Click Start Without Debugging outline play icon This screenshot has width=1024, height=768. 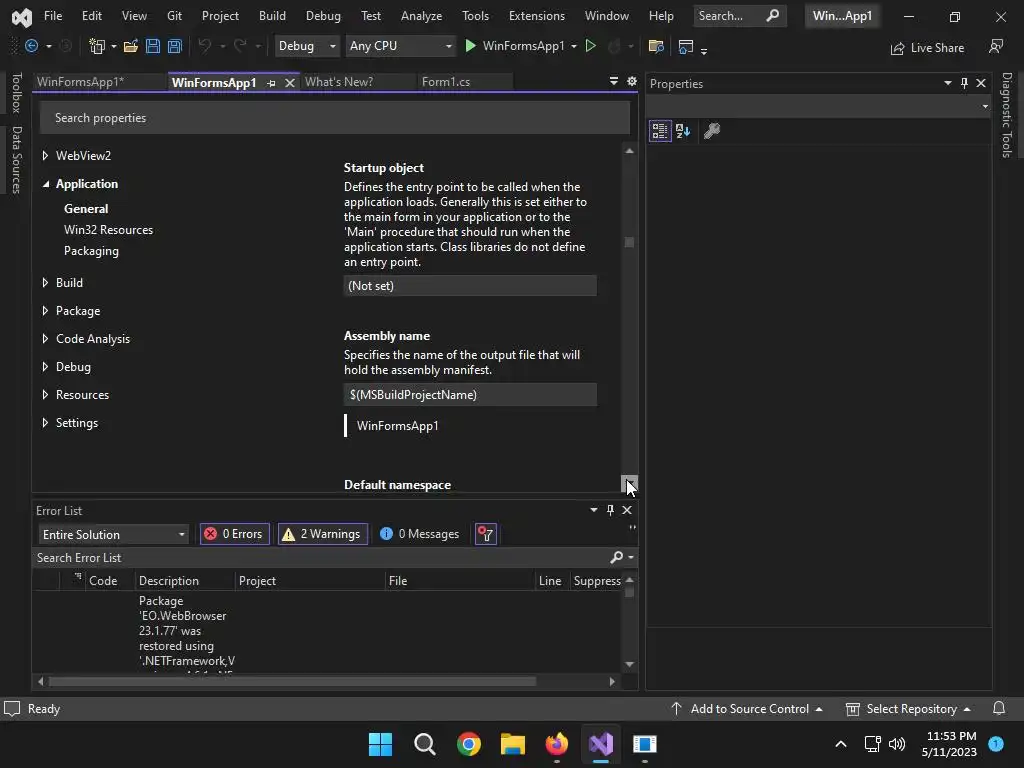pos(590,46)
